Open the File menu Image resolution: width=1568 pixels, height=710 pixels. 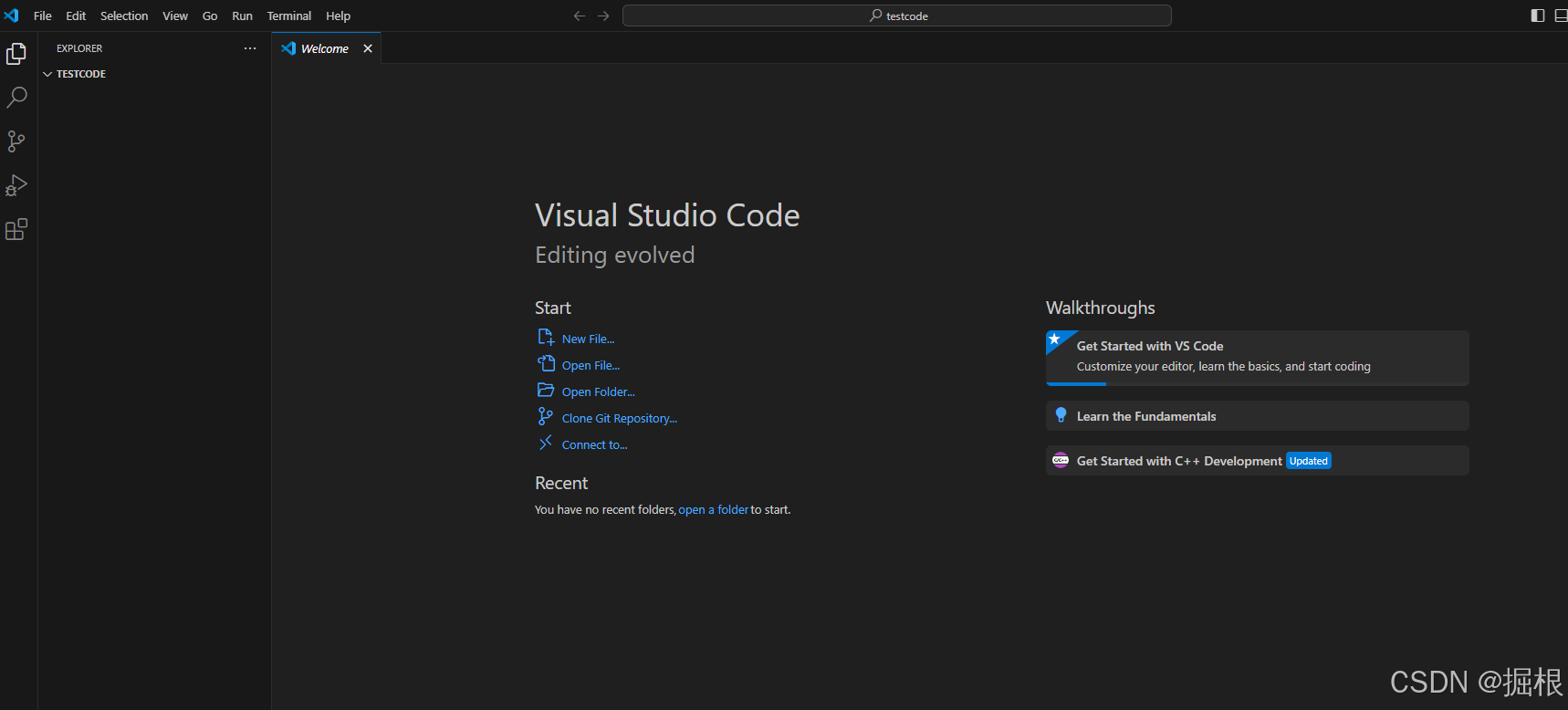coord(43,16)
